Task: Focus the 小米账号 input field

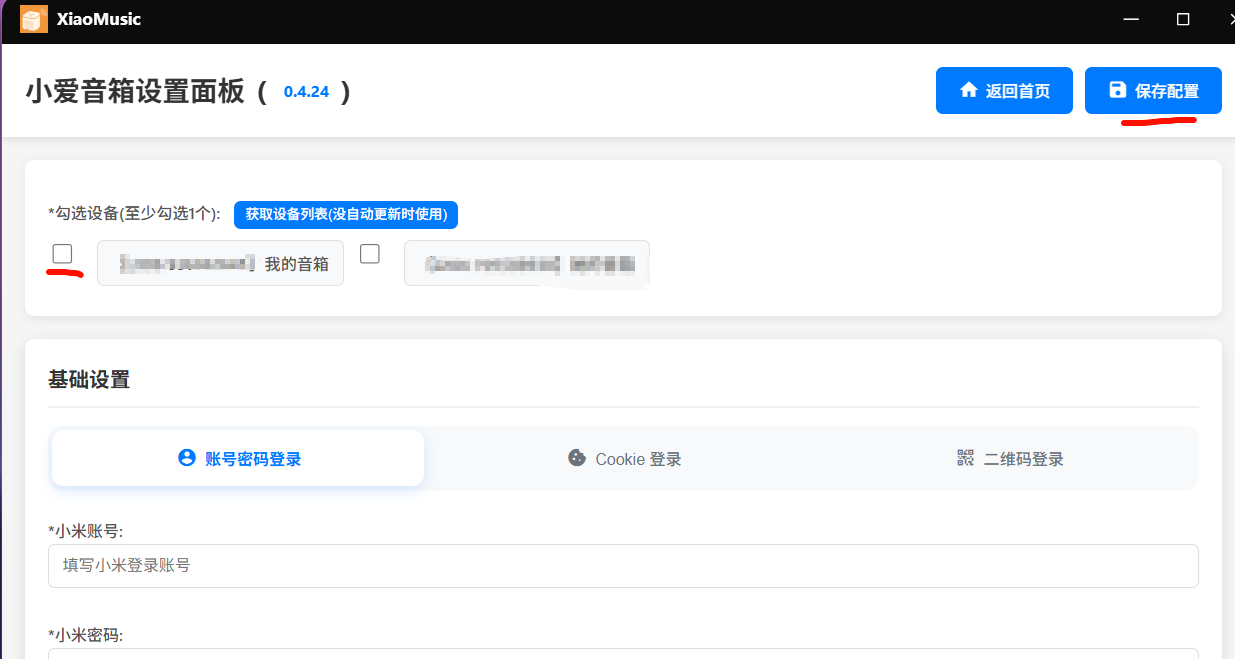Action: tap(623, 566)
